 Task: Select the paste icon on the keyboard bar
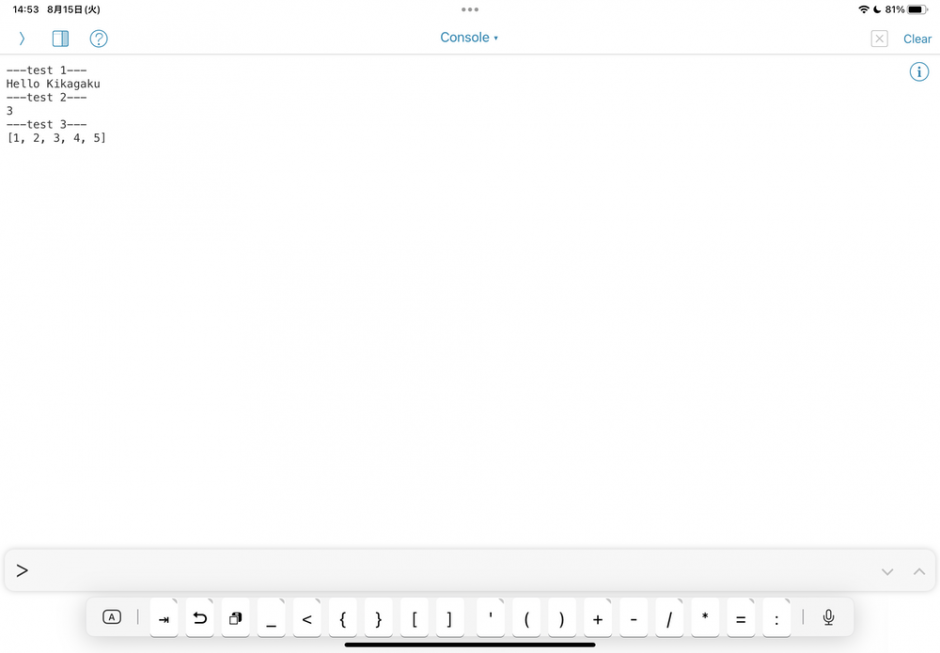click(235, 617)
